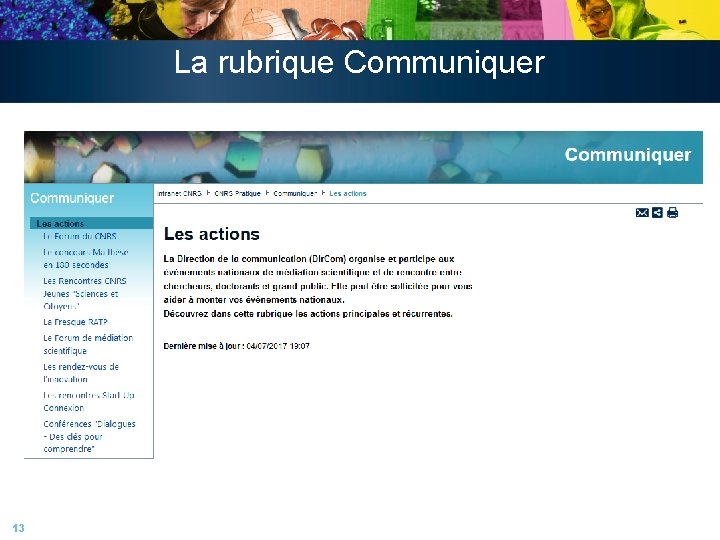Select the Les actions breadcrumb
This screenshot has width=720, height=540.
[348, 194]
